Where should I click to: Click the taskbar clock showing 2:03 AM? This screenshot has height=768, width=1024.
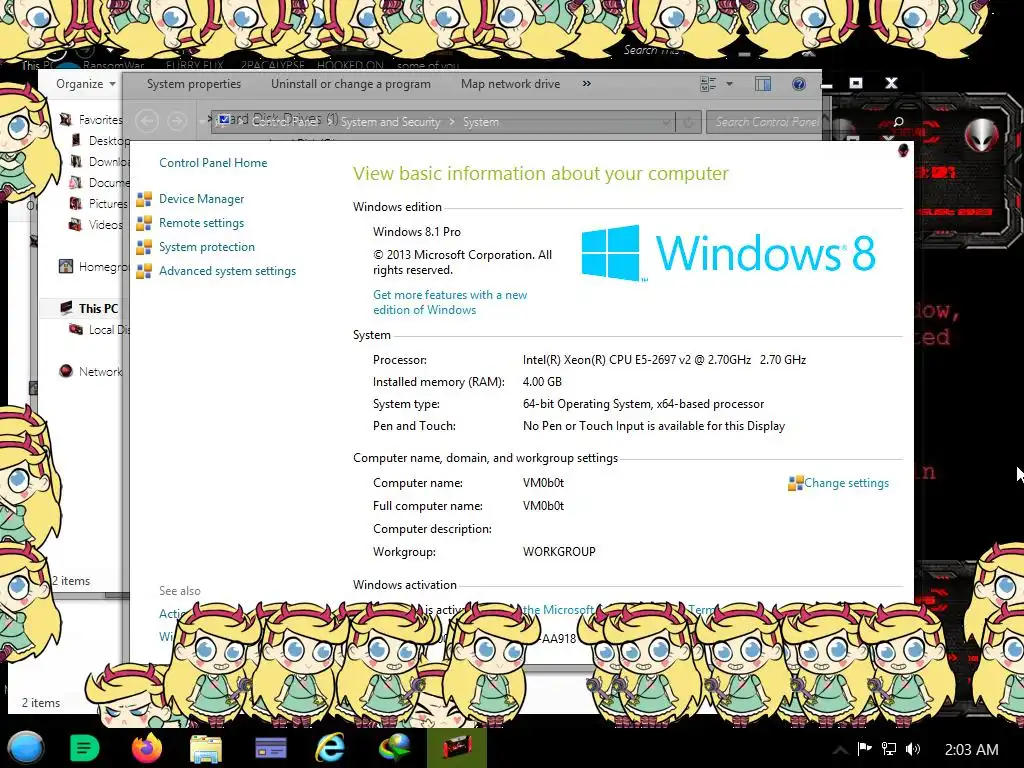[971, 750]
